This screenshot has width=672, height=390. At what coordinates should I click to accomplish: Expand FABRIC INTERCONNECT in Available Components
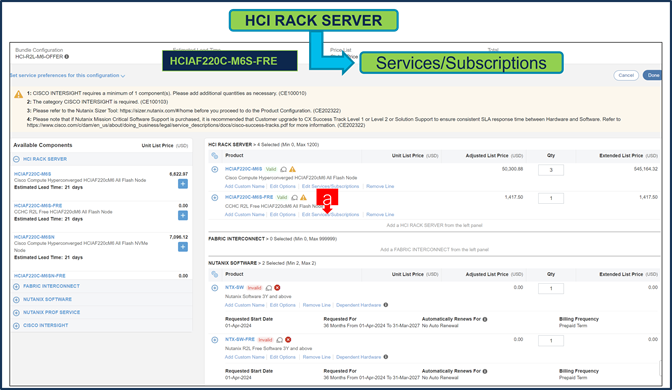16,286
